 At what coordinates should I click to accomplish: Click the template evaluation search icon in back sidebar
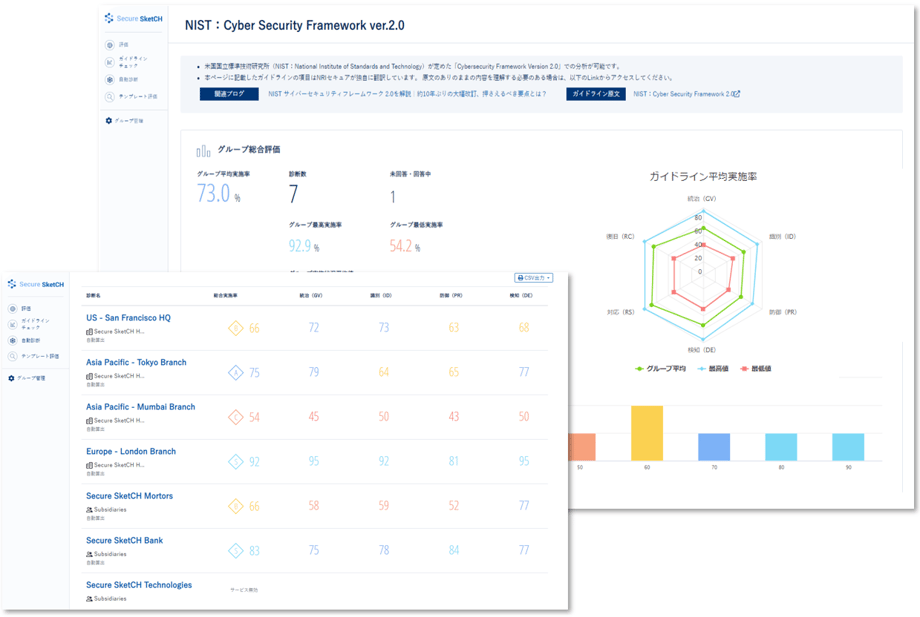click(110, 97)
